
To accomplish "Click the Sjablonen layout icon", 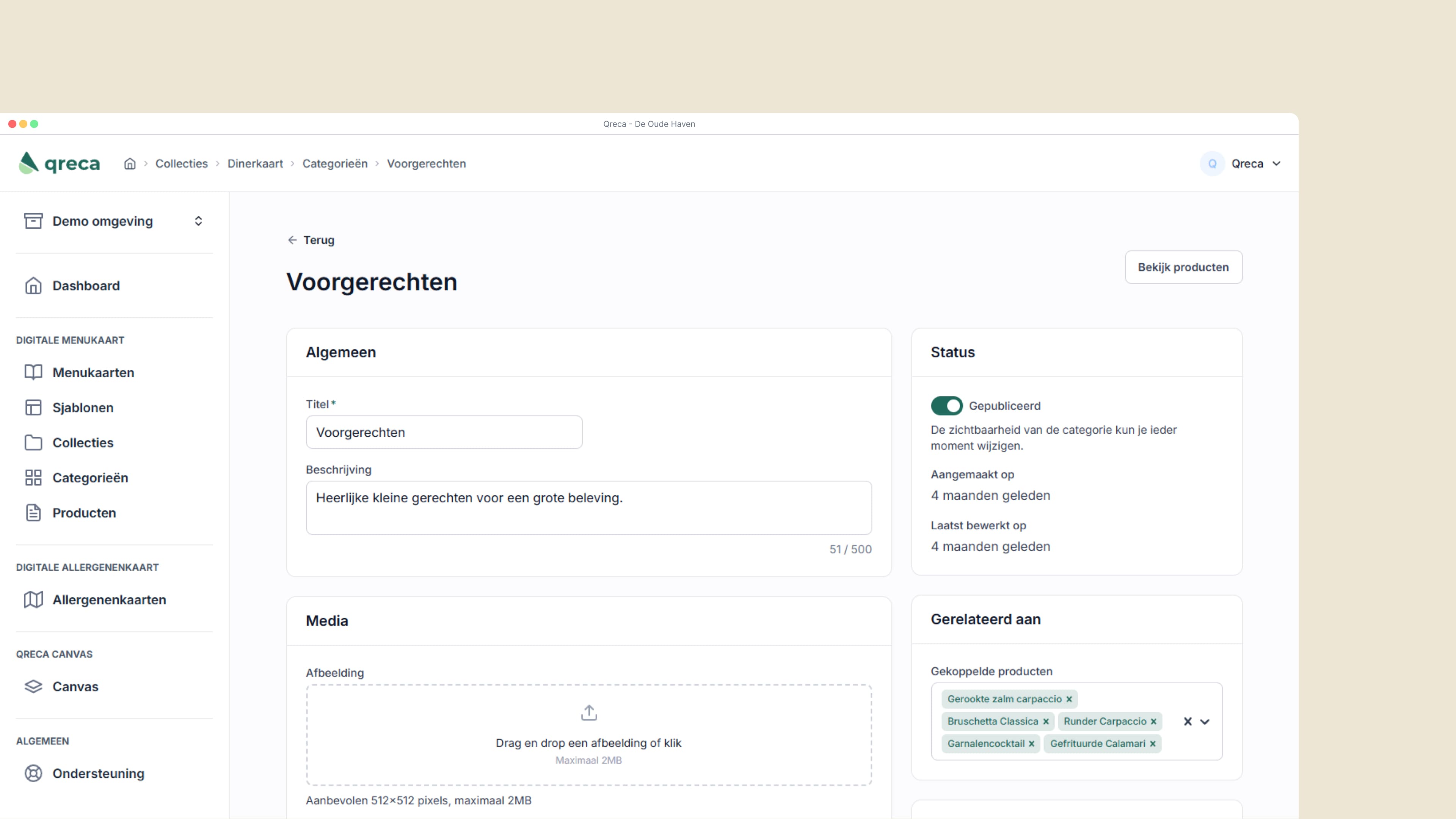I will (33, 408).
